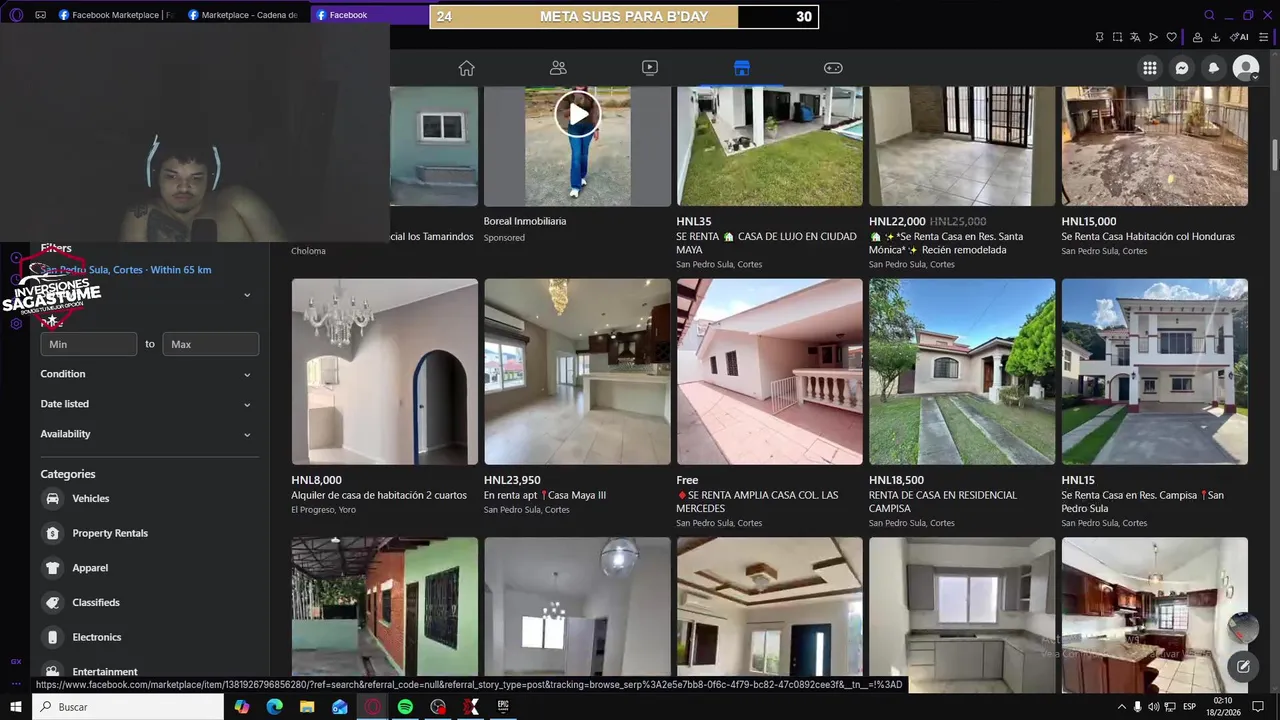1280x720 pixels.
Task: Open Microsoft Edge from the taskbar
Action: (274, 707)
